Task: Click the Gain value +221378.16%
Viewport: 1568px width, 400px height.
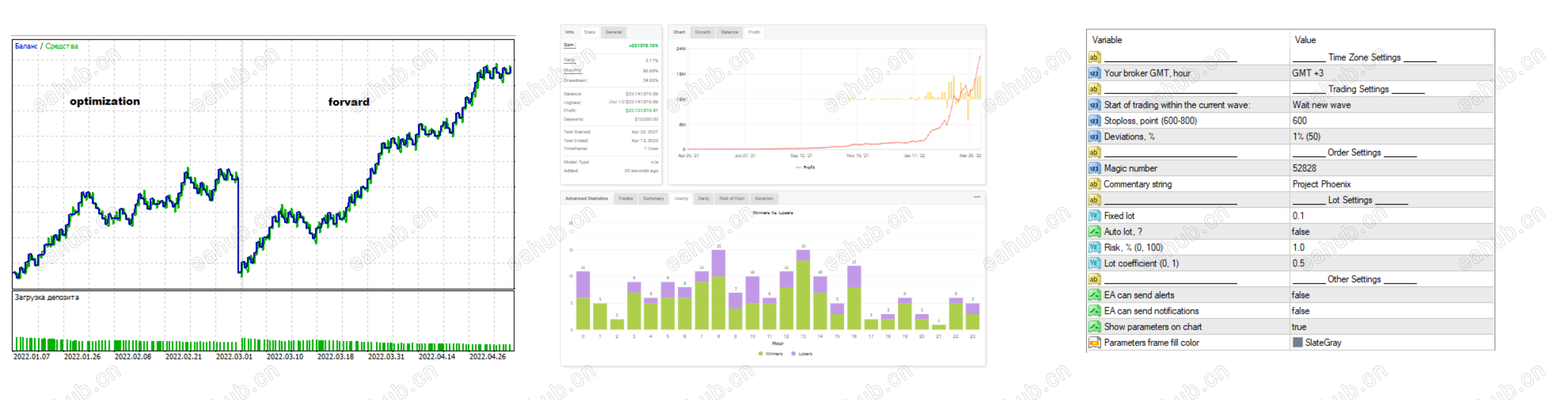Action: pos(643,46)
